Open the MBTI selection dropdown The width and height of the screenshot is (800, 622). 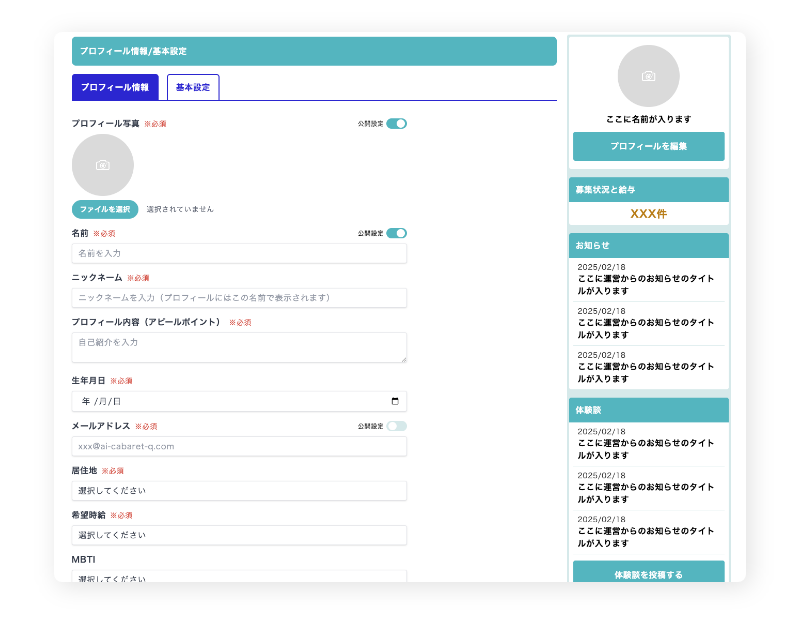(x=239, y=577)
